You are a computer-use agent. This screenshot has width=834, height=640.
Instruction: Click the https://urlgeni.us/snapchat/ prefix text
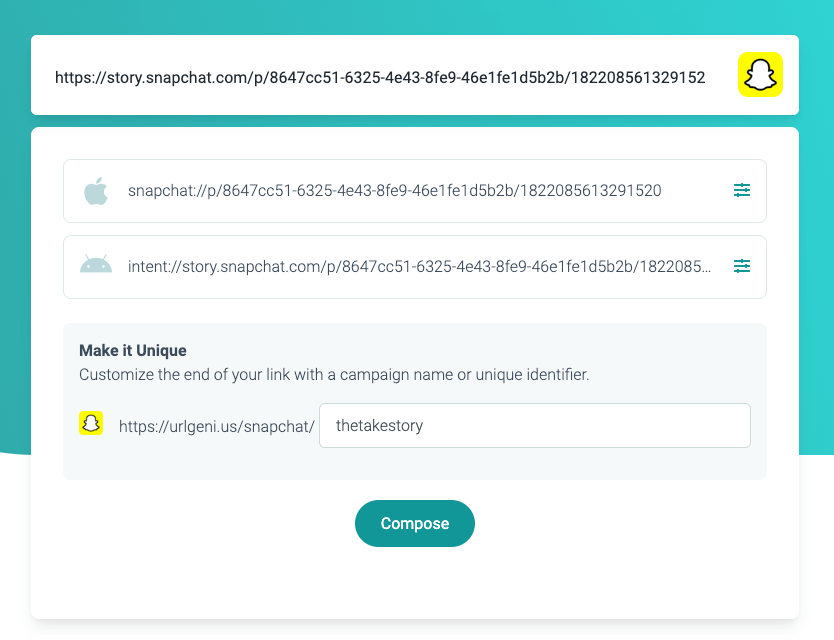pos(216,427)
